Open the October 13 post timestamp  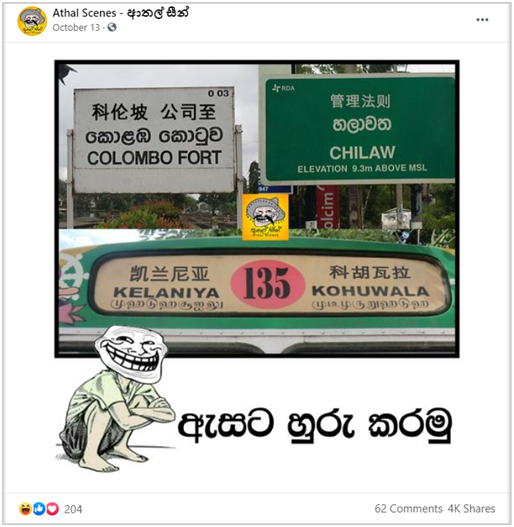[76, 28]
